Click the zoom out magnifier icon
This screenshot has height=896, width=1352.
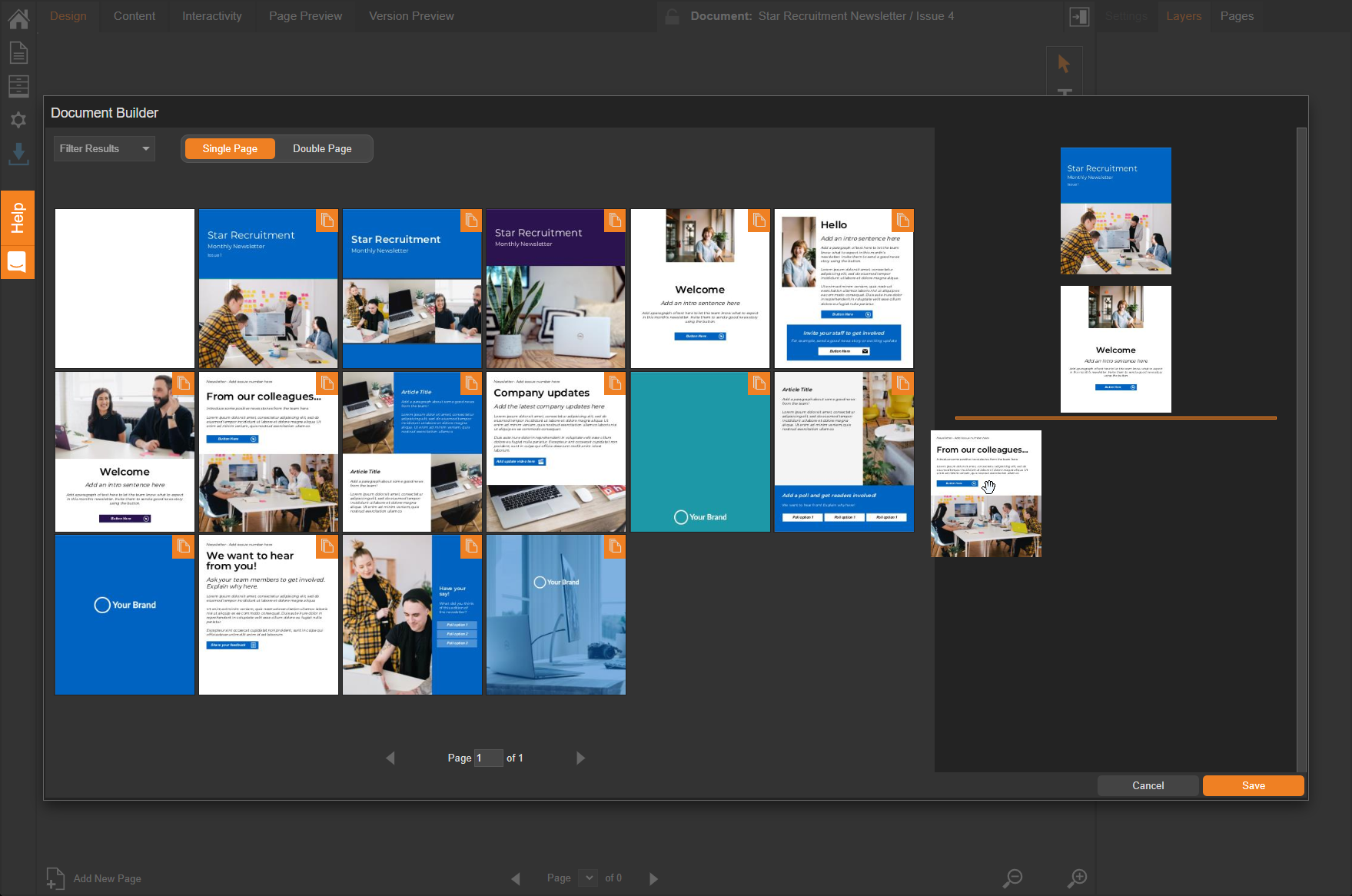(1013, 878)
